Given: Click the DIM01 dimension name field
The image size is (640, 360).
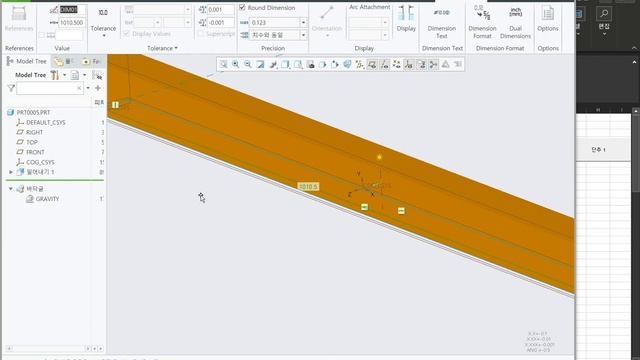Looking at the screenshot, I should click(73, 10).
